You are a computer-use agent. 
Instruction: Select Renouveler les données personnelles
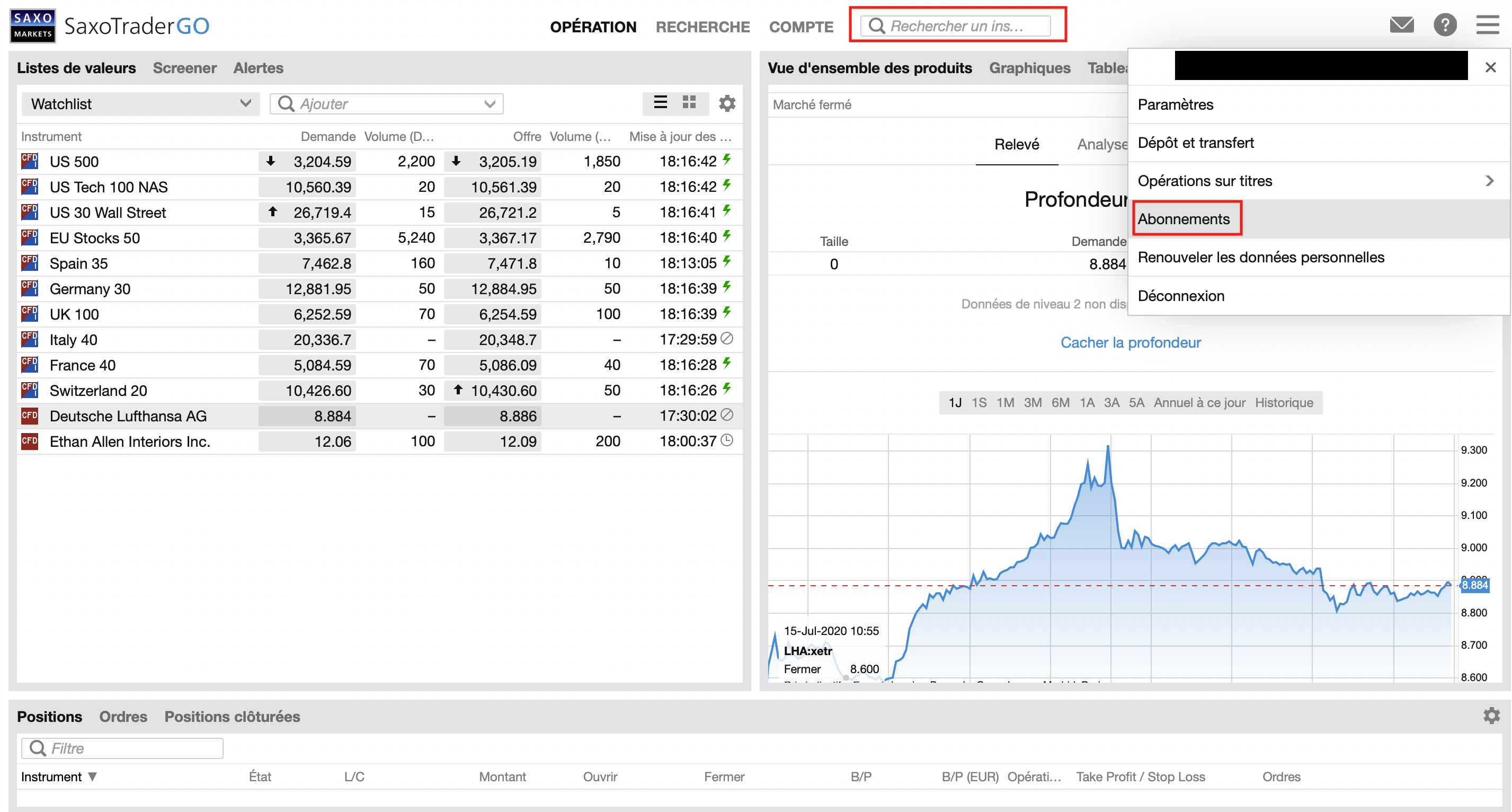pos(1318,257)
